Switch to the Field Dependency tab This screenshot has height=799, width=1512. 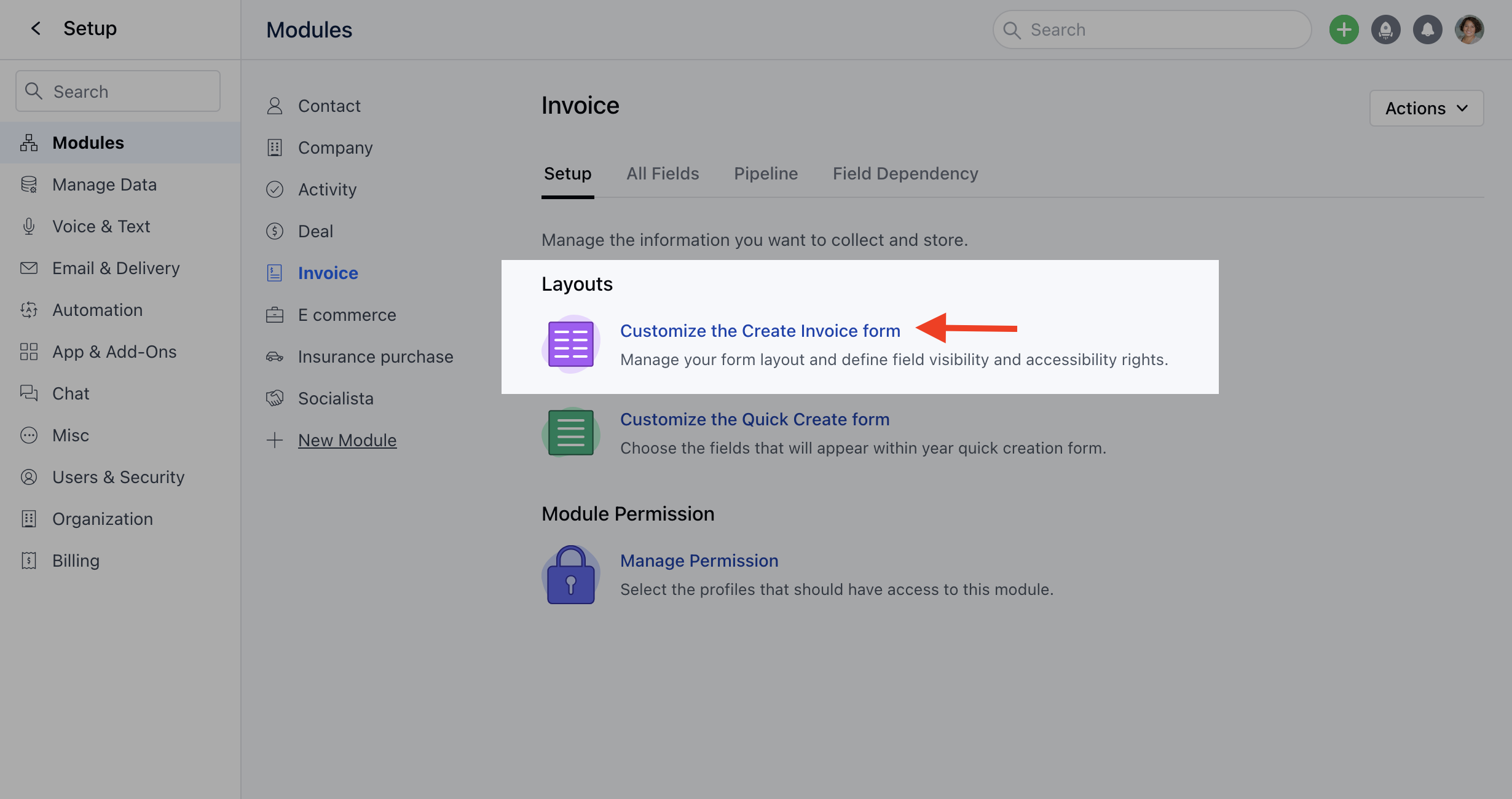905,174
